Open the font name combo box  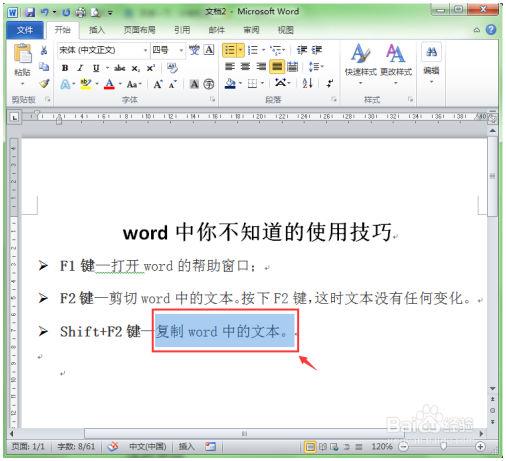[103, 50]
